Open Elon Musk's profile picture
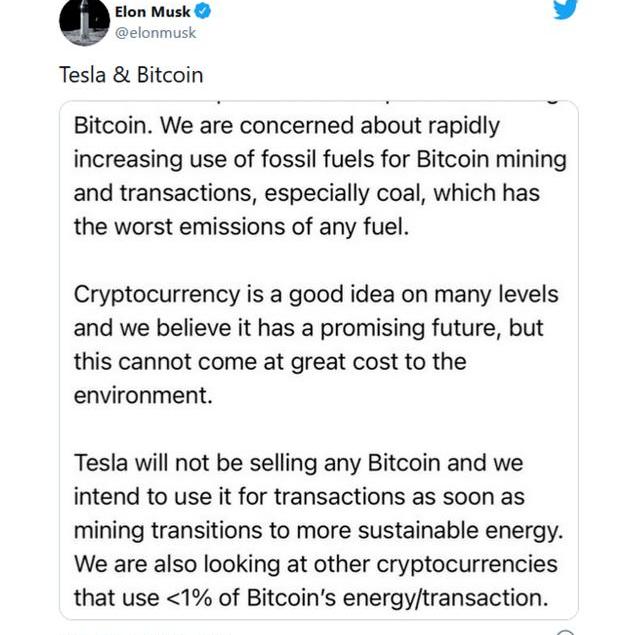This screenshot has width=640, height=635. pos(84,21)
